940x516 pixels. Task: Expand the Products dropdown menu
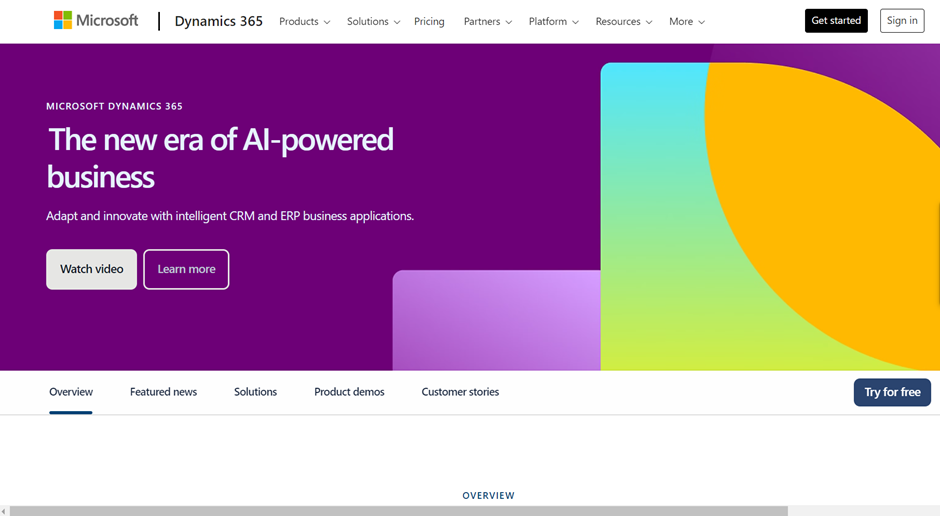click(305, 22)
